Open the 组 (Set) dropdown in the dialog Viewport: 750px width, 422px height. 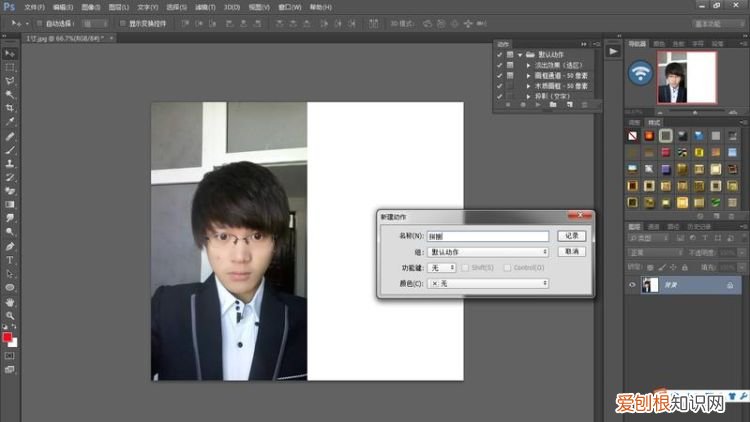[488, 252]
